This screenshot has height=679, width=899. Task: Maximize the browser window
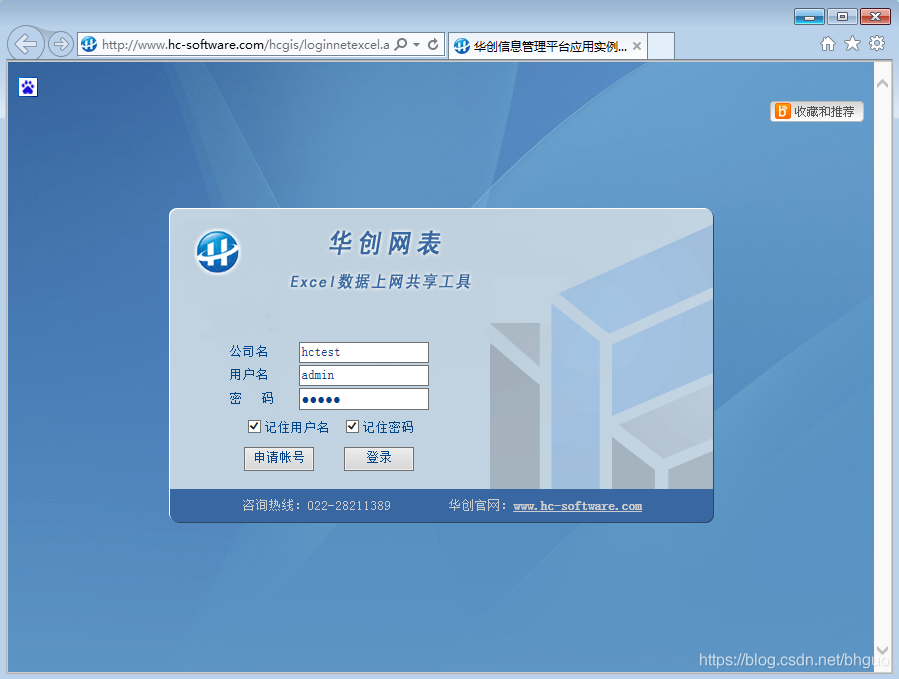click(x=842, y=17)
